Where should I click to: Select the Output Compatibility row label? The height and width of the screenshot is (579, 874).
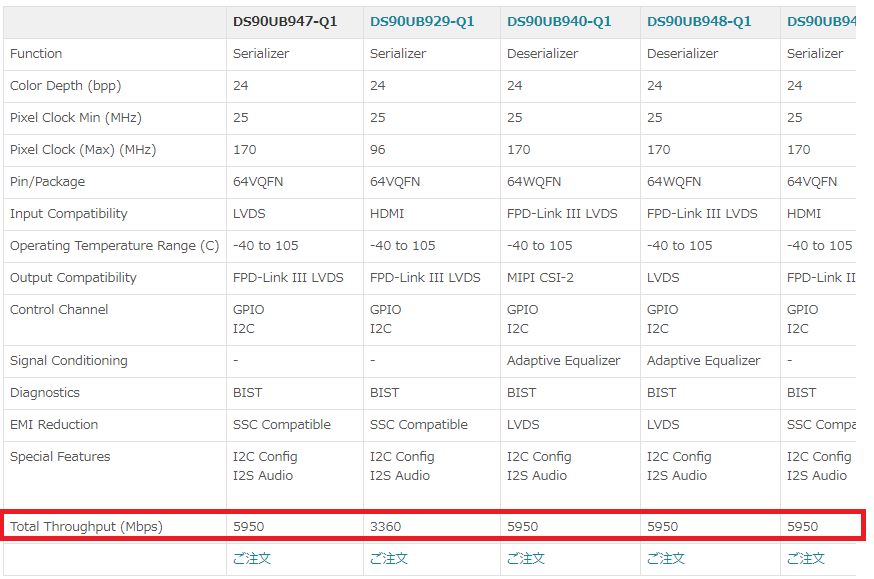(73, 278)
